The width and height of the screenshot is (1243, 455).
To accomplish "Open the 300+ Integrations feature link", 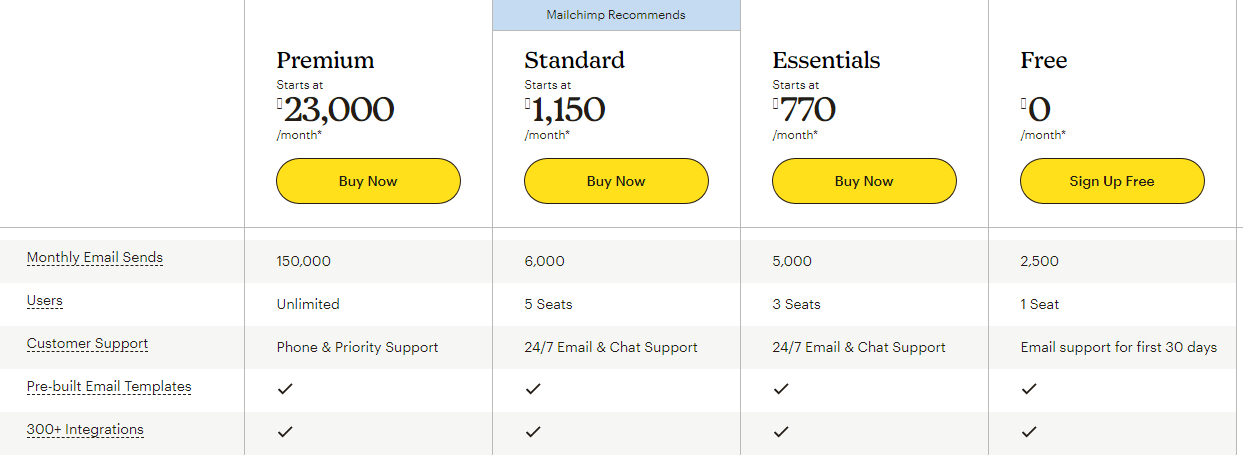I will [x=85, y=430].
